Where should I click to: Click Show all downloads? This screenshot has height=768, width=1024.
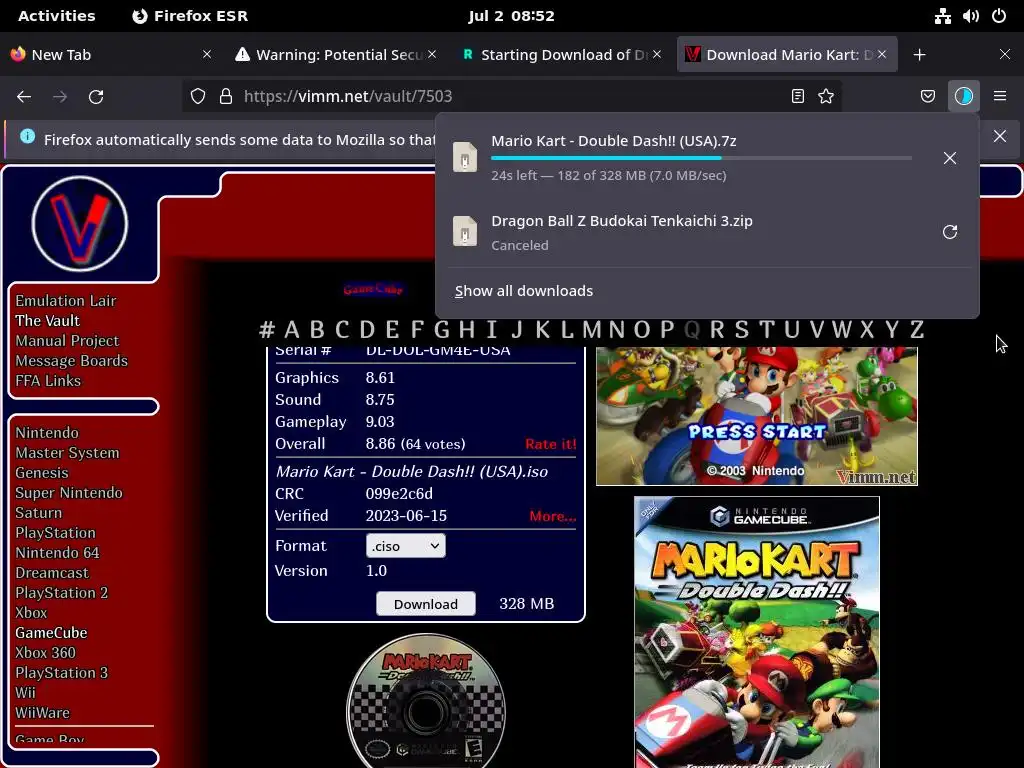524,291
